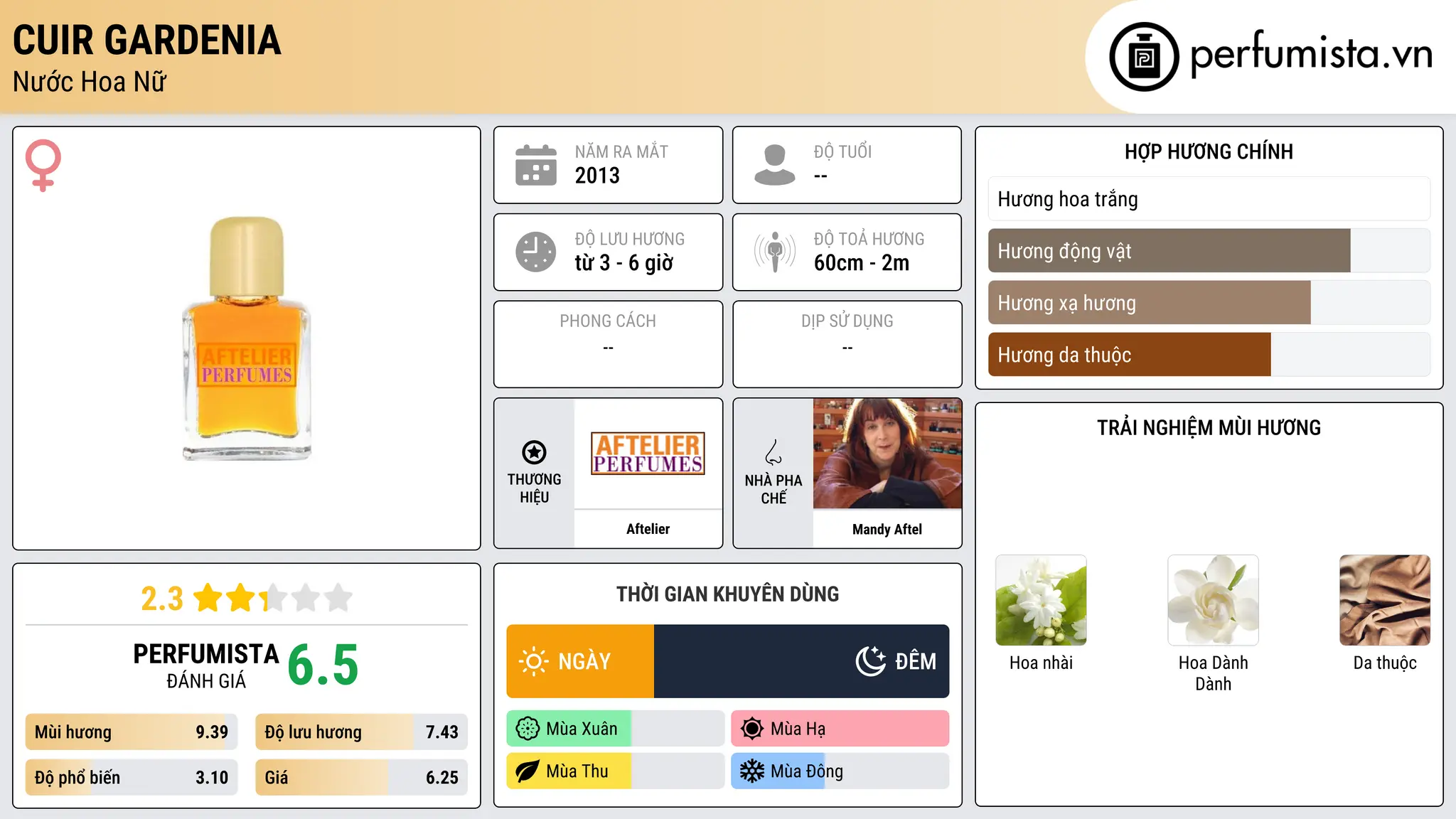This screenshot has height=819, width=1456.
Task: Click the Hương xạ hương accord bar
Action: click(x=1209, y=303)
